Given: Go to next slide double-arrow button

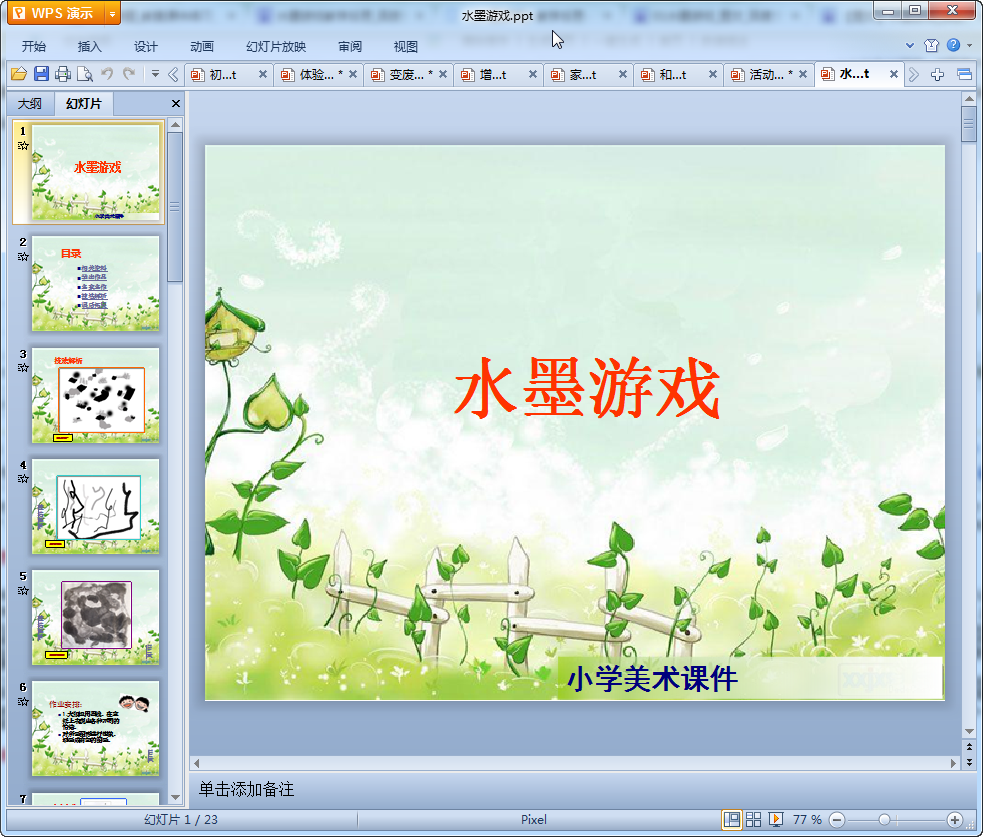Looking at the screenshot, I should coord(969,762).
